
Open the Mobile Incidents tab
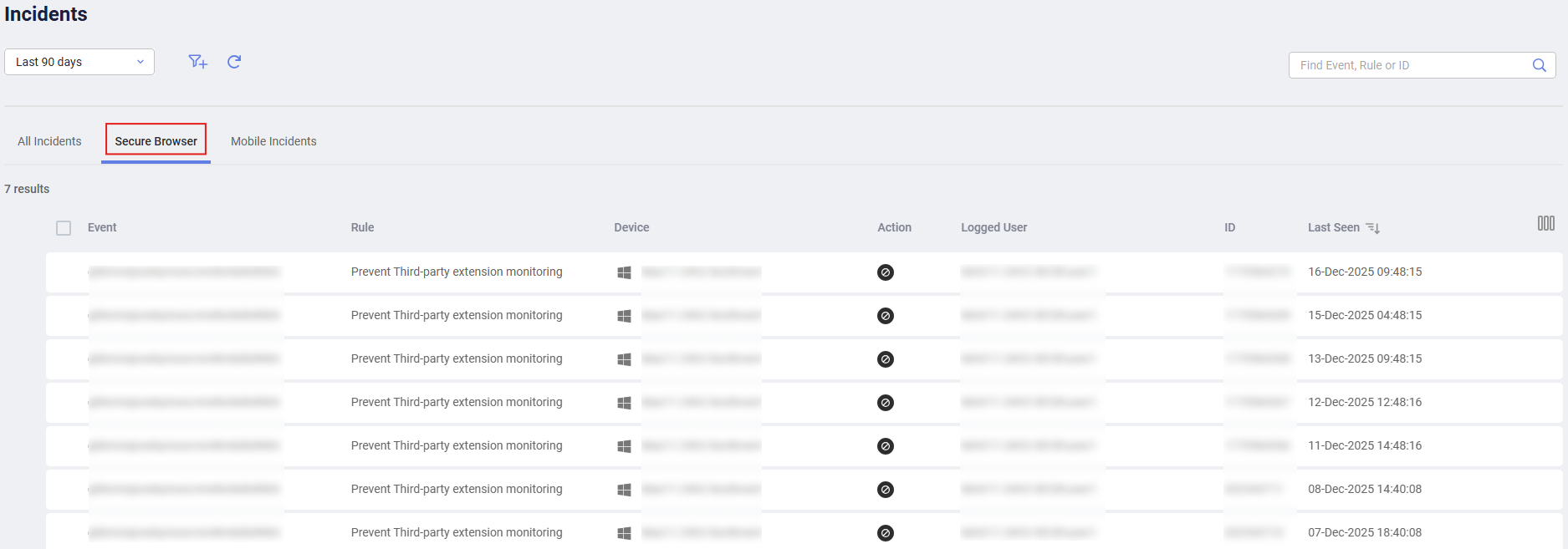273,141
